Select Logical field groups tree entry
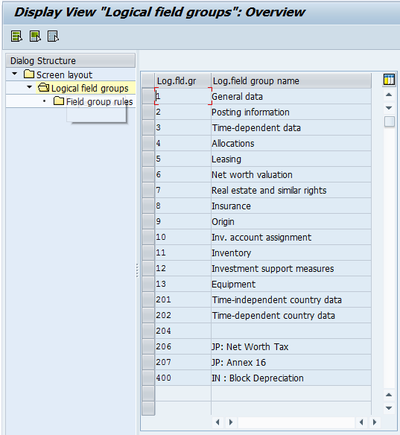This screenshot has height=435, width=400. pos(90,88)
